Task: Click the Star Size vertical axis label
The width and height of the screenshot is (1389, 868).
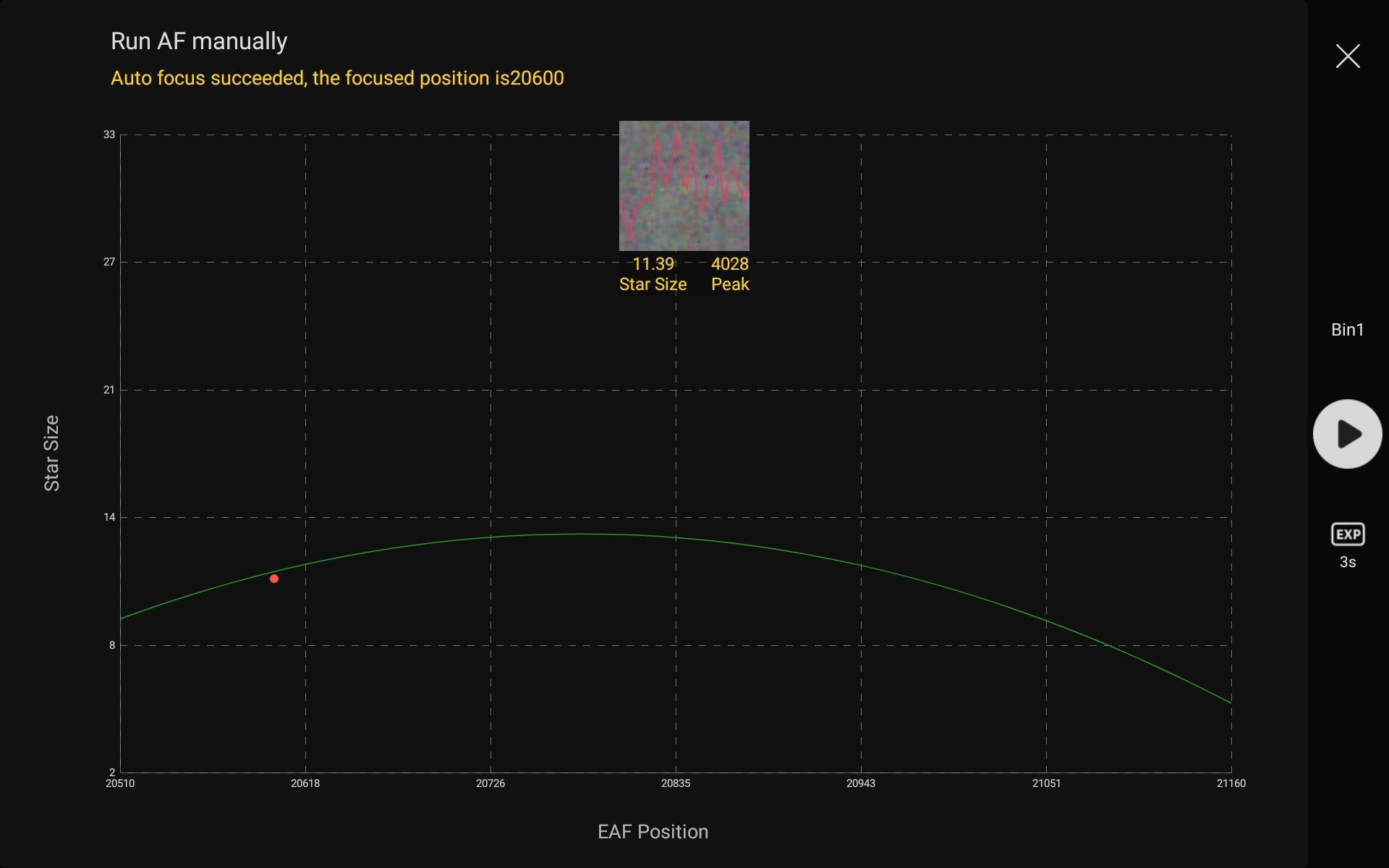Action: pos(51,454)
